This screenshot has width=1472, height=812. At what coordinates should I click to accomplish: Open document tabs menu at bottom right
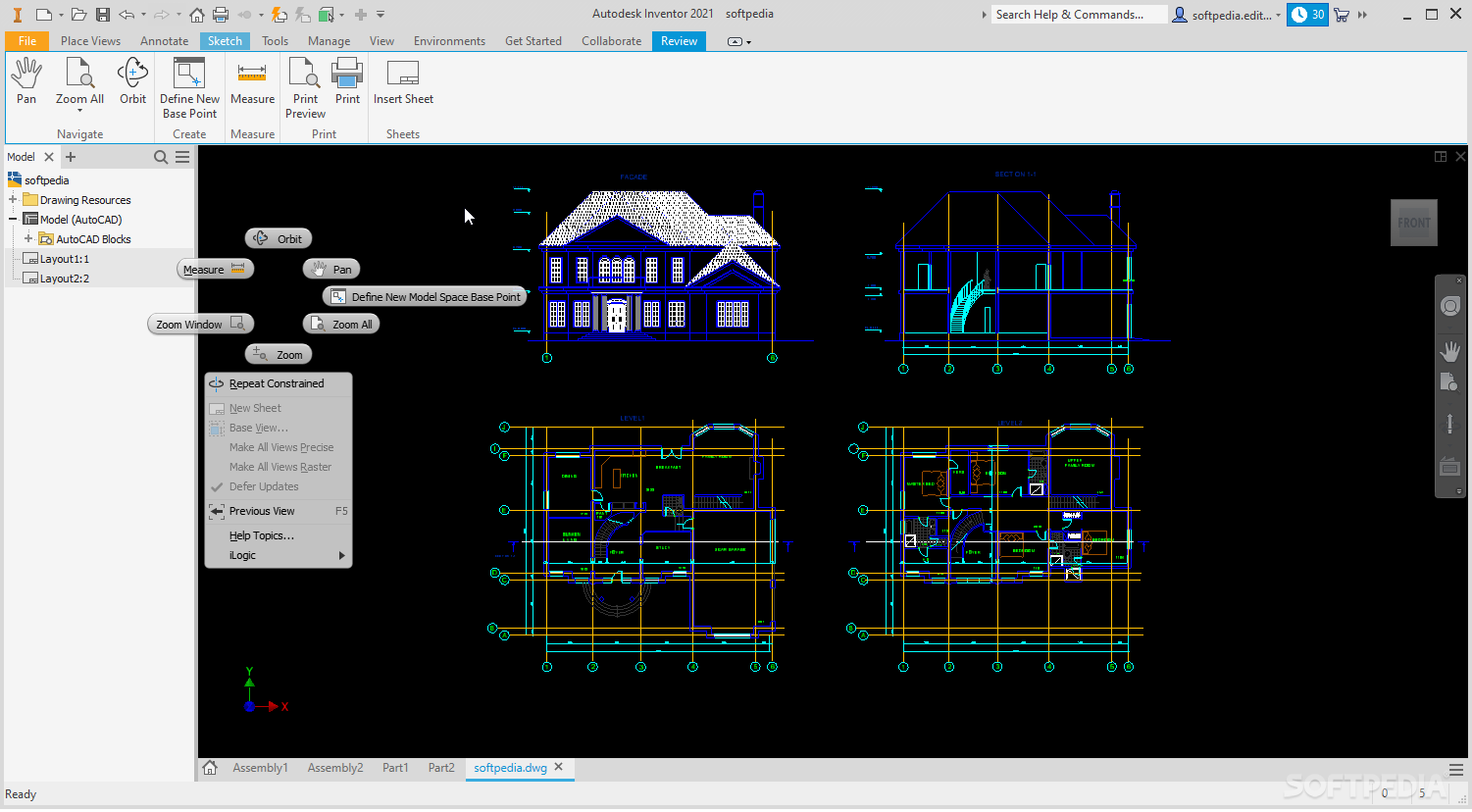[1456, 770]
